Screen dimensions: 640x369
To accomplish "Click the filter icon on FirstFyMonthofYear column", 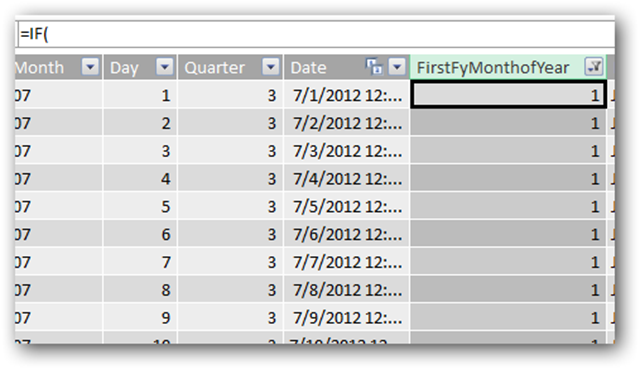I will click(593, 67).
